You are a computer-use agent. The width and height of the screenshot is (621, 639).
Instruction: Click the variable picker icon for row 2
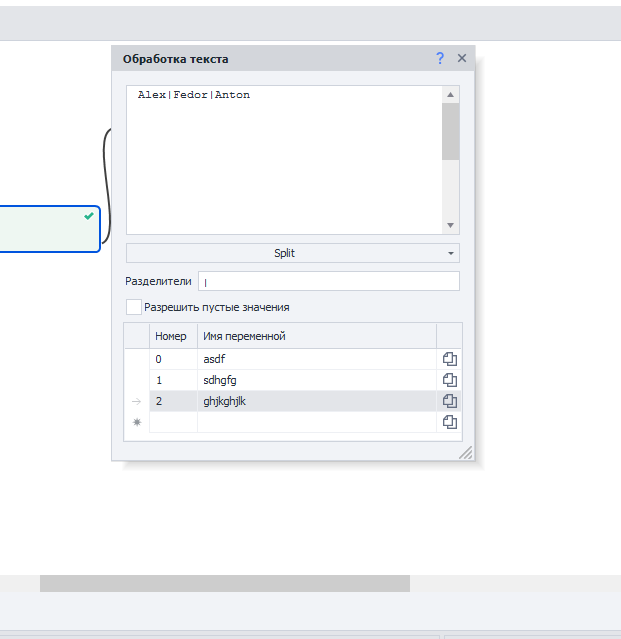(449, 401)
